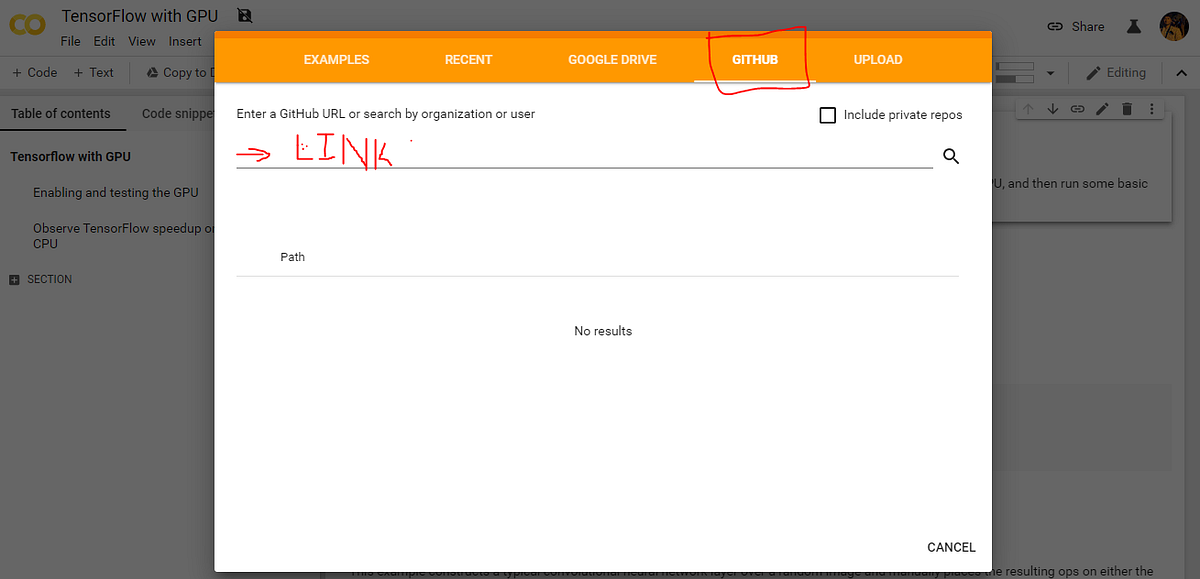Switch to the EXAMPLES tab

click(336, 60)
